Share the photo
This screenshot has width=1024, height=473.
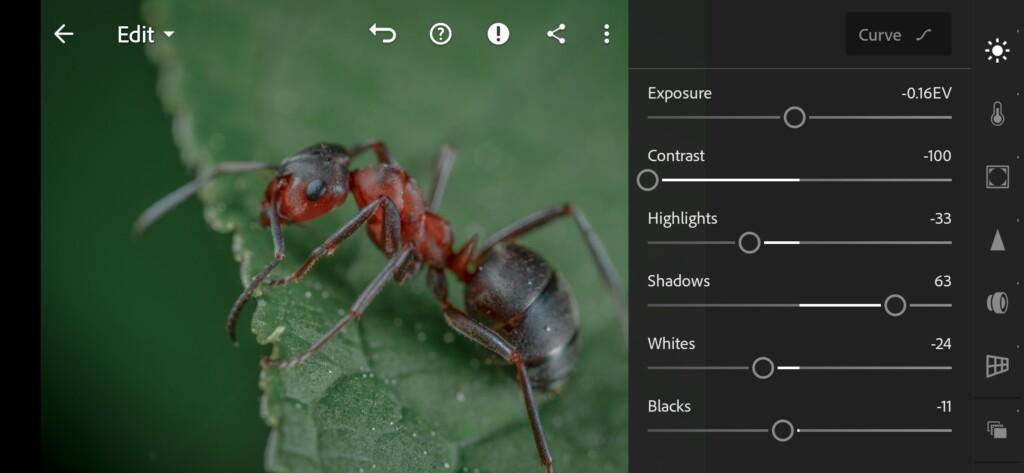[556, 34]
